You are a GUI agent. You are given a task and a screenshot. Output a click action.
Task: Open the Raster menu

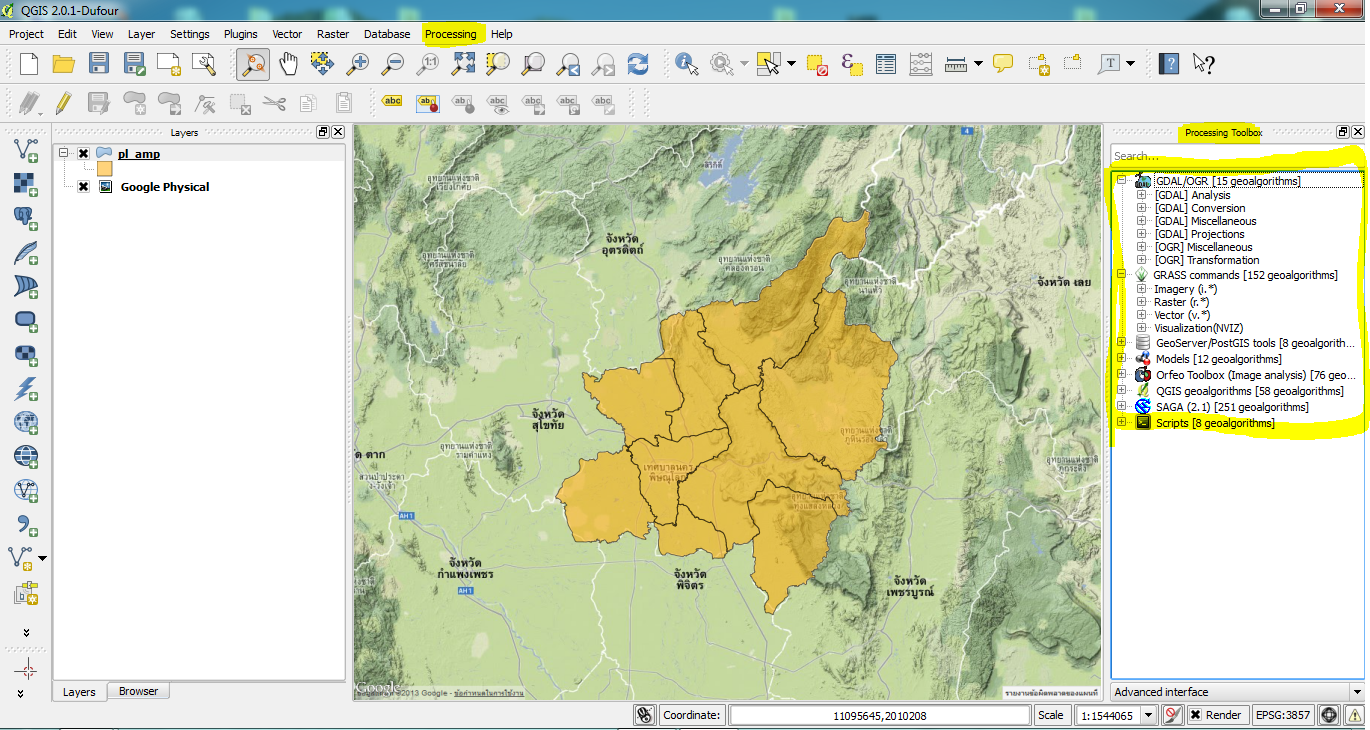pyautogui.click(x=333, y=34)
